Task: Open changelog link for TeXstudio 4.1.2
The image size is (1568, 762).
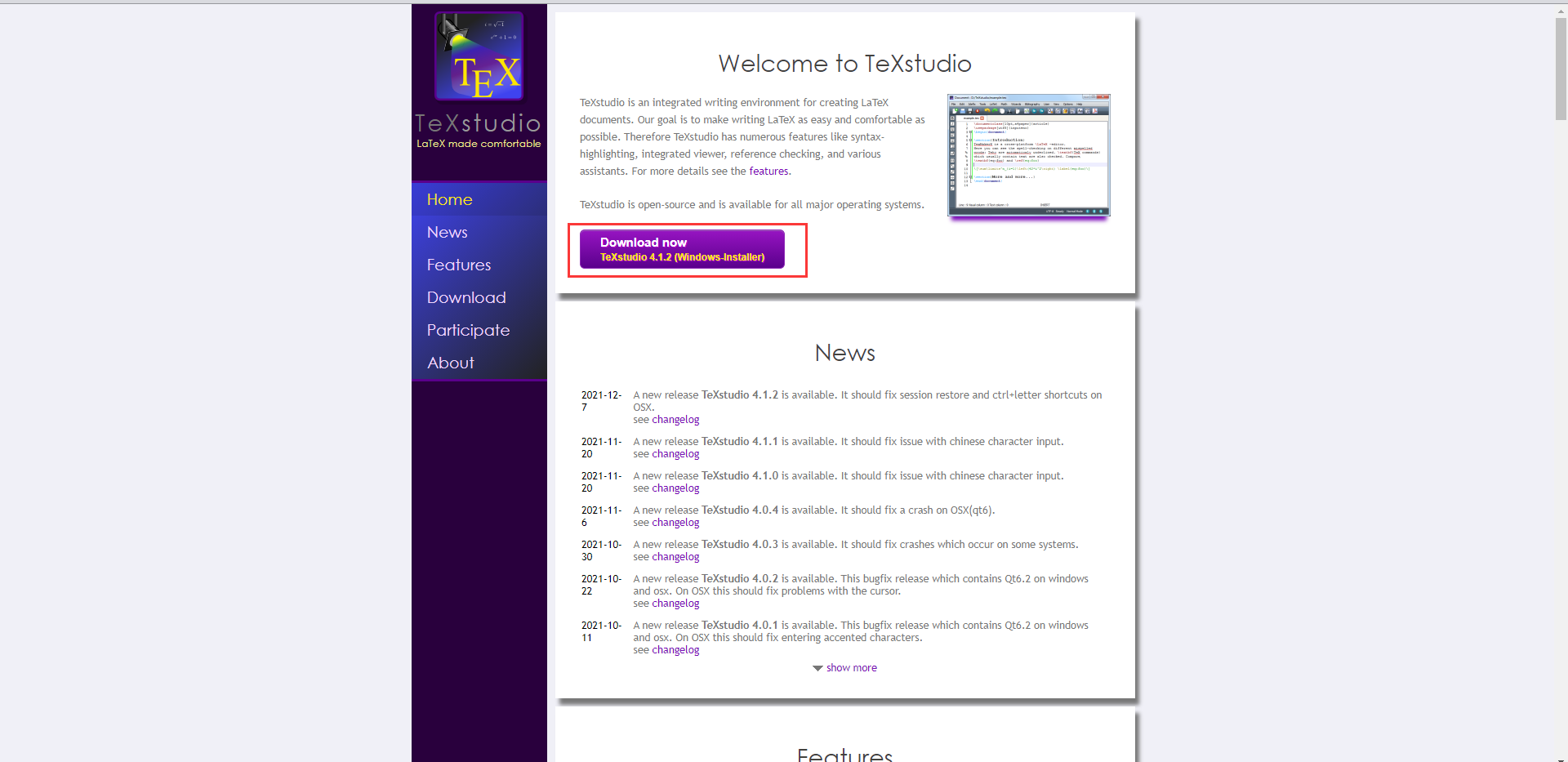Action: tap(675, 420)
